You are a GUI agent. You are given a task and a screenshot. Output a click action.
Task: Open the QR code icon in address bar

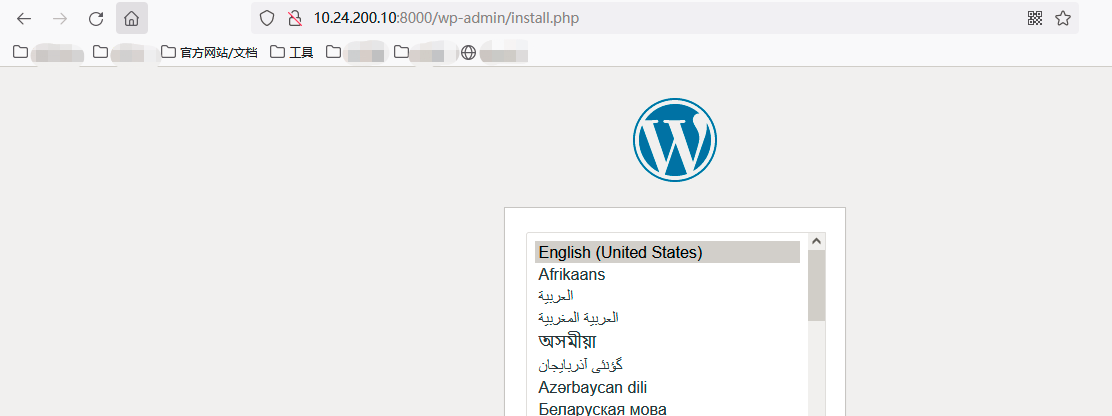[x=1035, y=18]
